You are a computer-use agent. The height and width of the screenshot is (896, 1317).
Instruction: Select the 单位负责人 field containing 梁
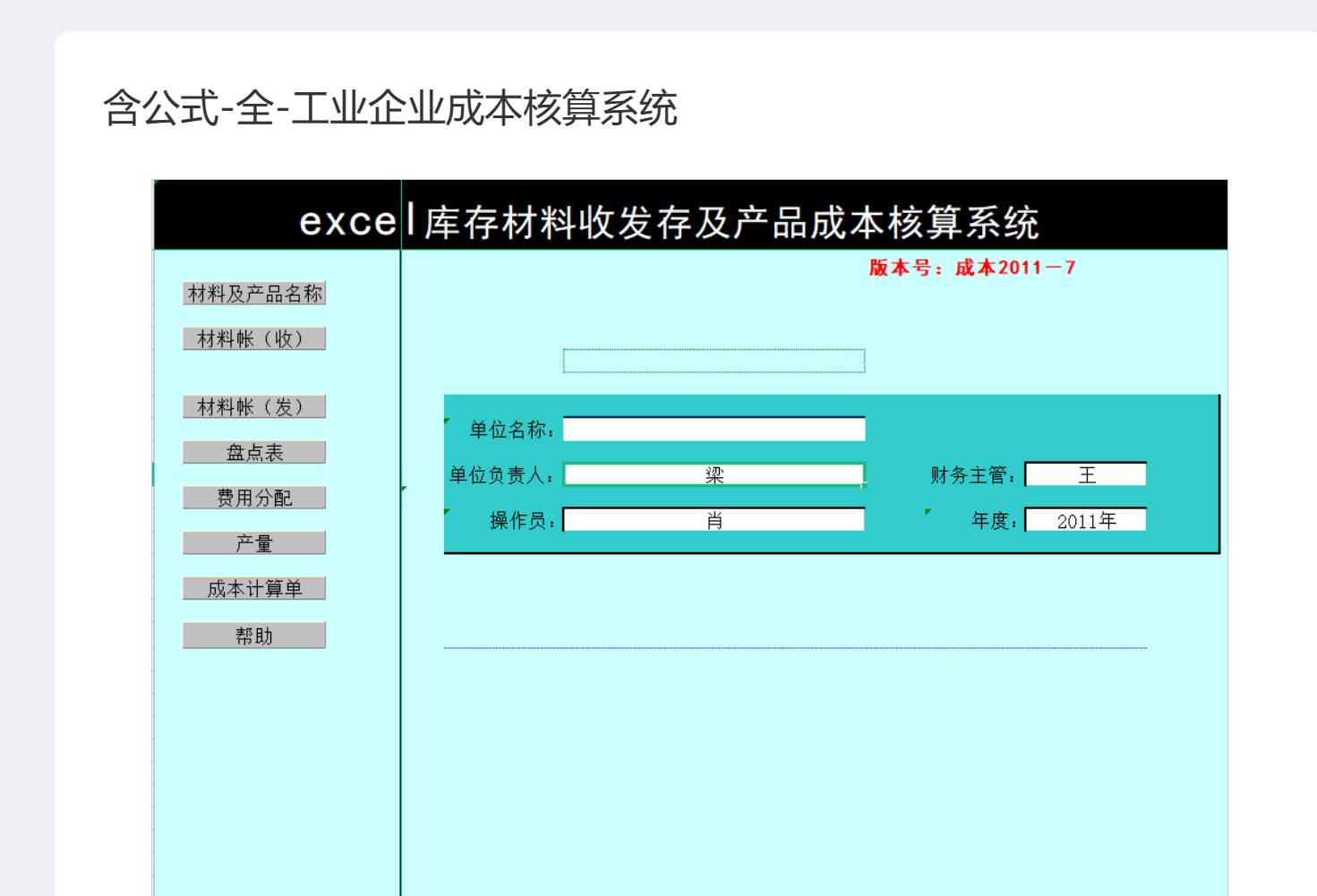[714, 475]
